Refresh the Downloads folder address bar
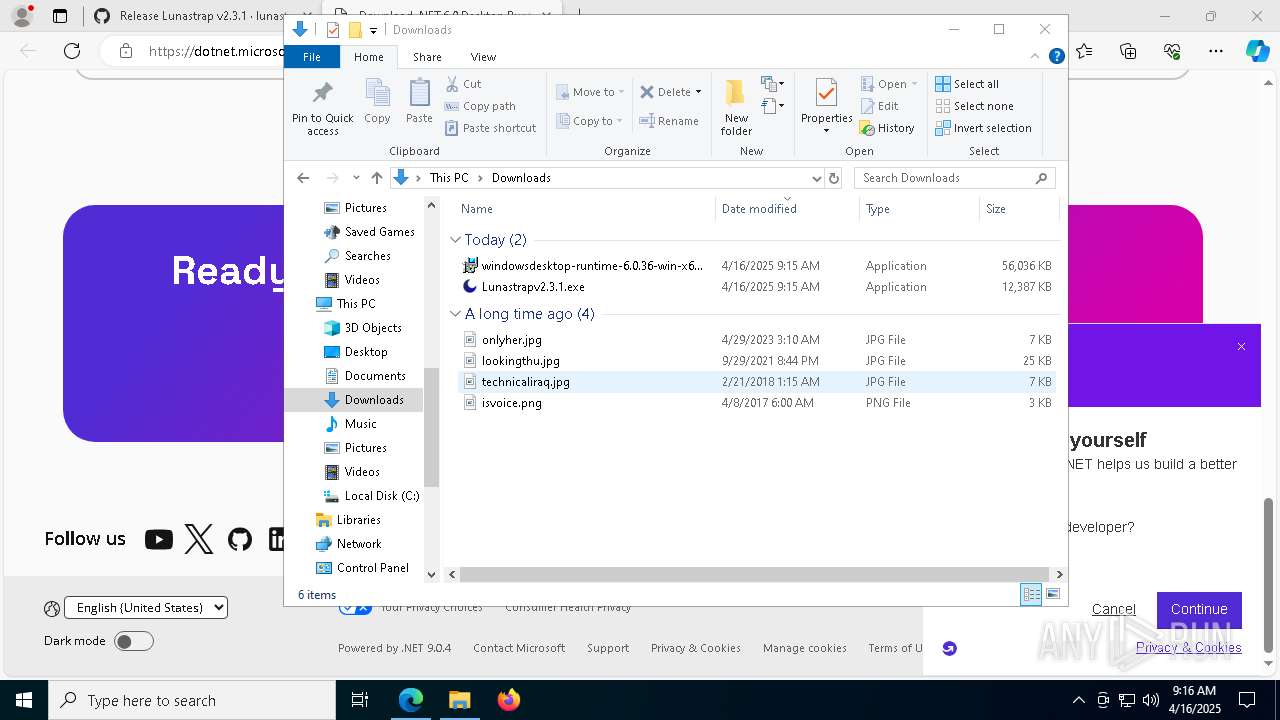1280x720 pixels. coord(834,178)
